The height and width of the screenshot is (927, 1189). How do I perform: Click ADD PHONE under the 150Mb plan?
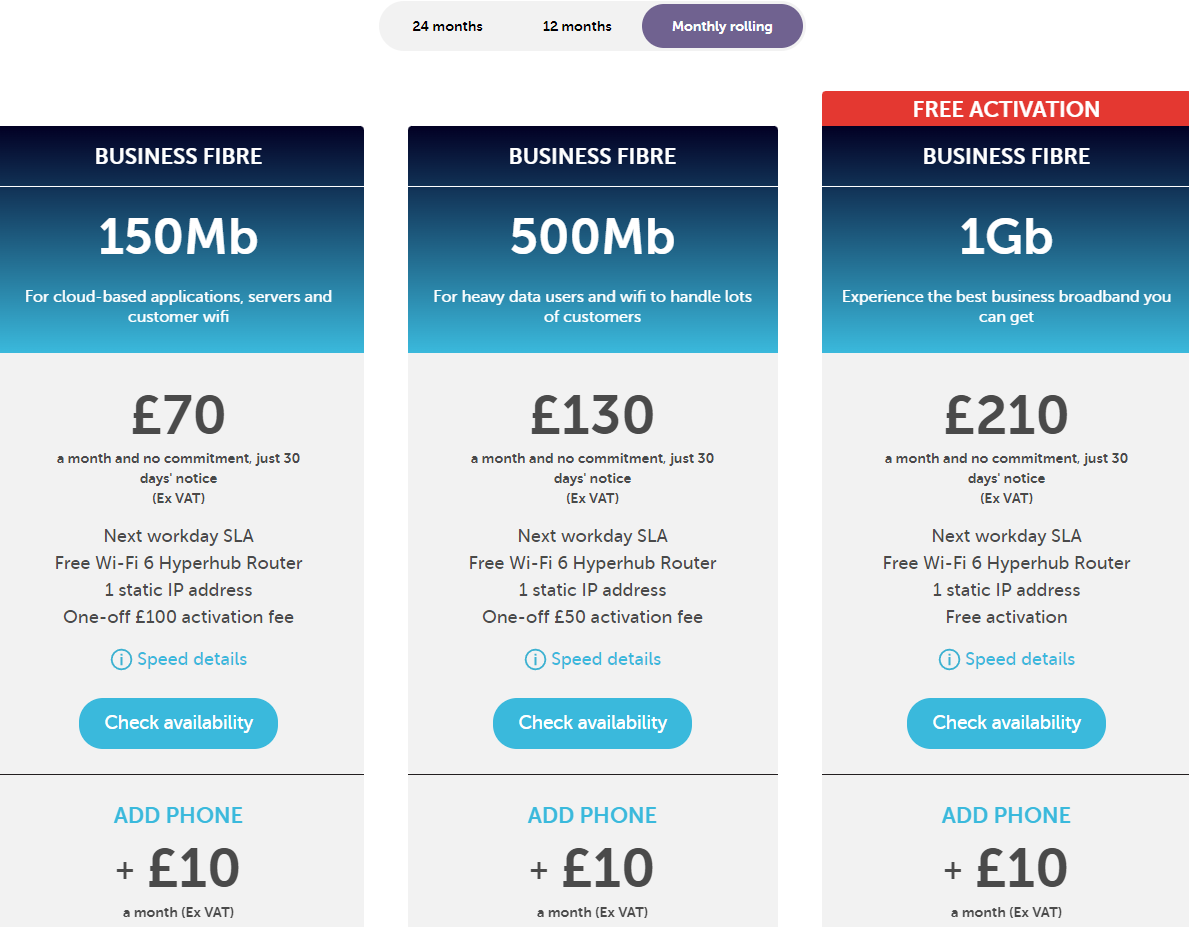(178, 815)
